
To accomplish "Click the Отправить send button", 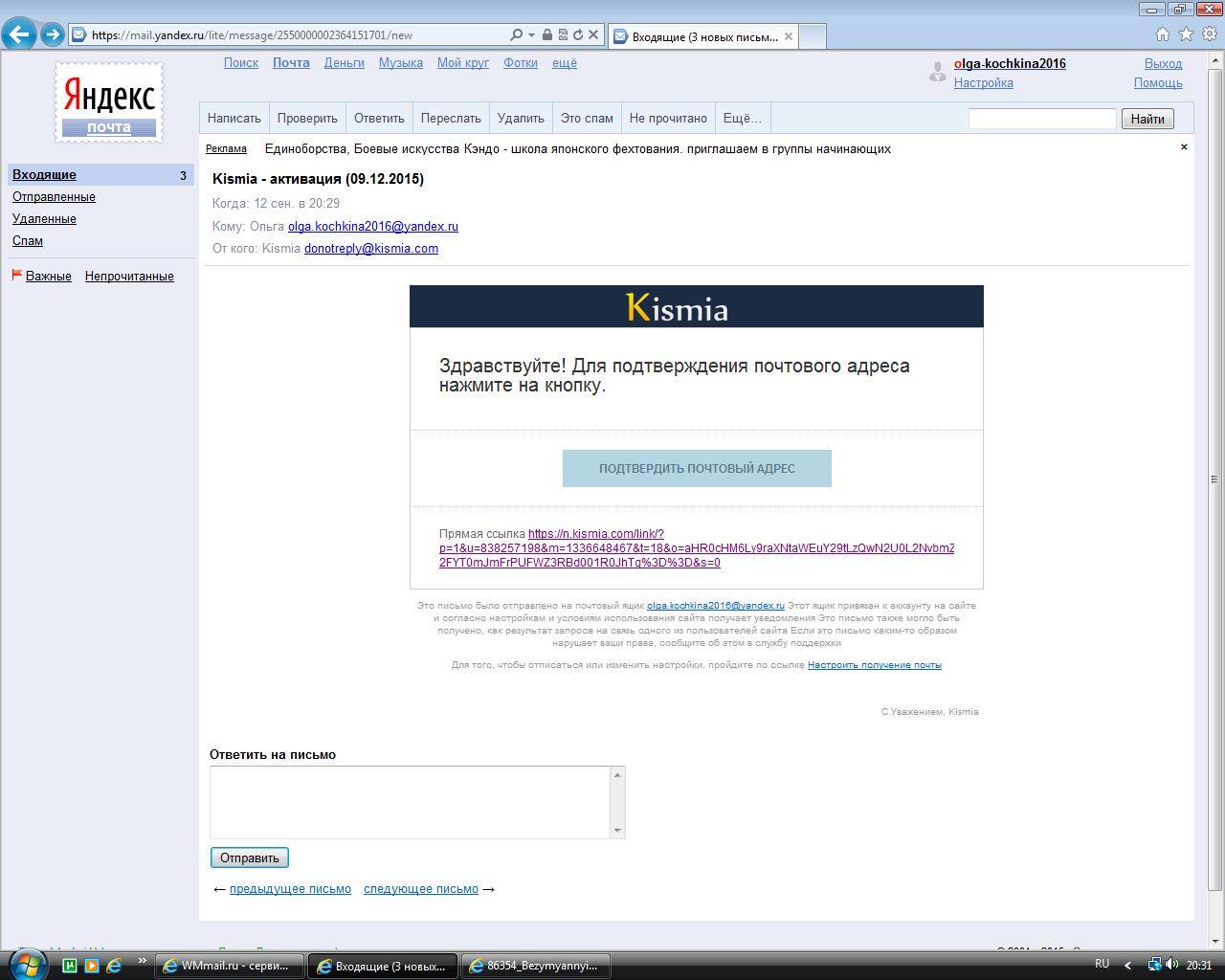I will (250, 857).
